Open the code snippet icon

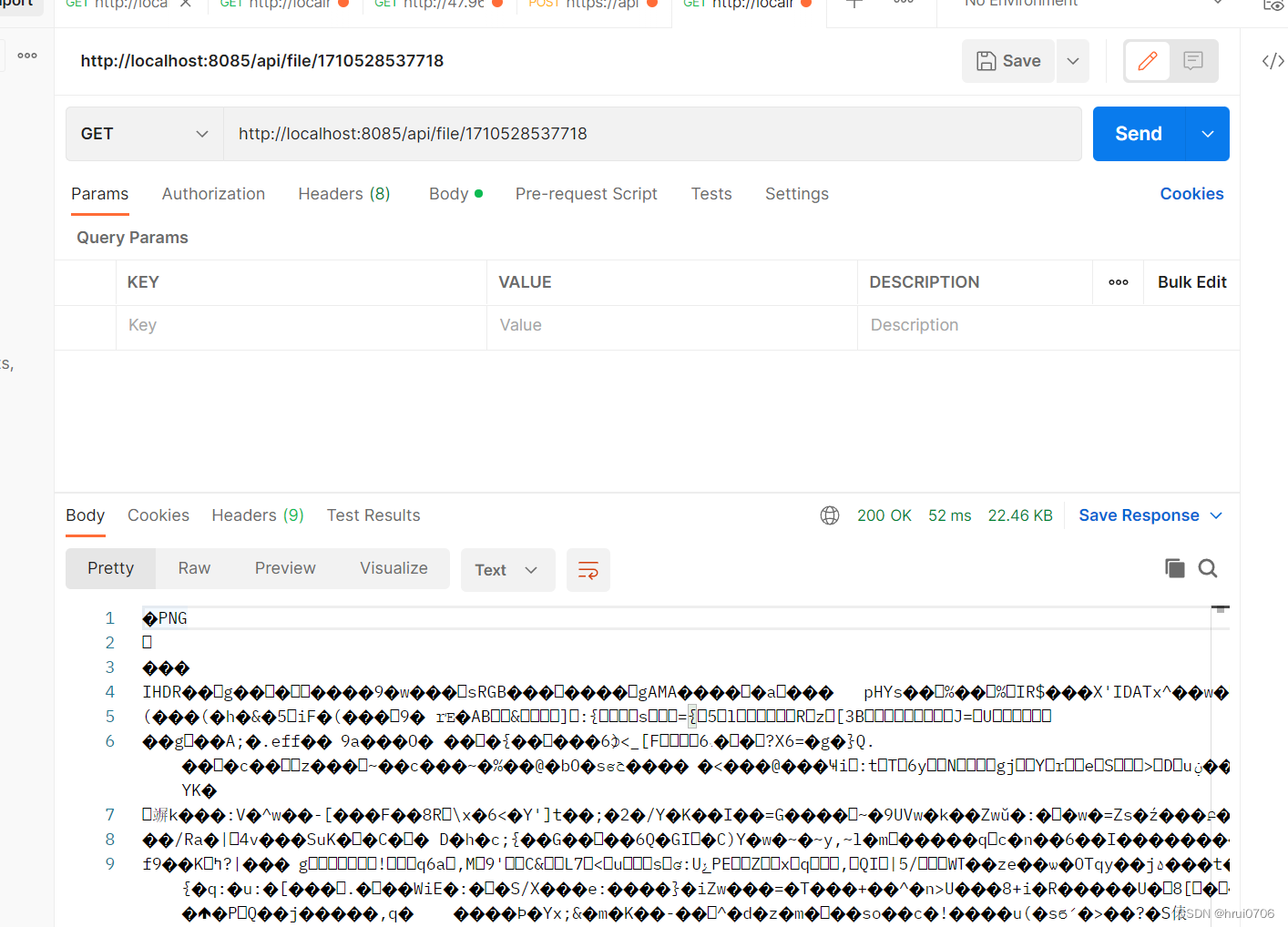pyautogui.click(x=1273, y=61)
